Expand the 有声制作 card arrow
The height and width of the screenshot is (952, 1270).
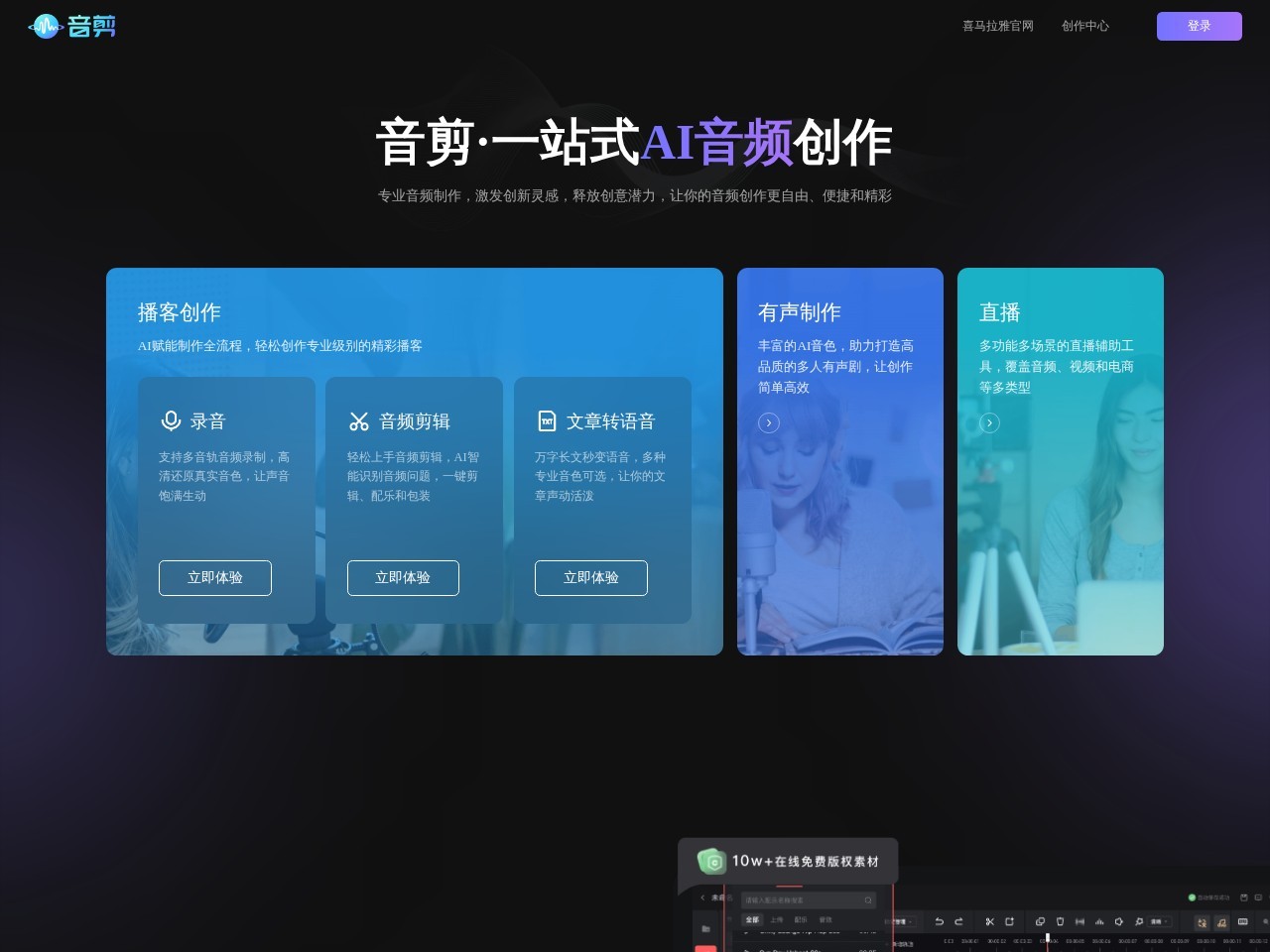coord(769,422)
